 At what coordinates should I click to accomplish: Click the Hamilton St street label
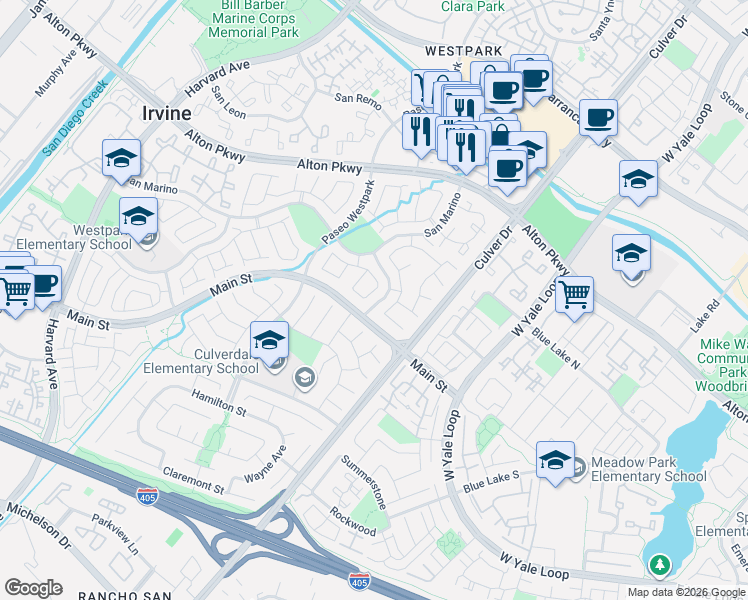click(219, 403)
